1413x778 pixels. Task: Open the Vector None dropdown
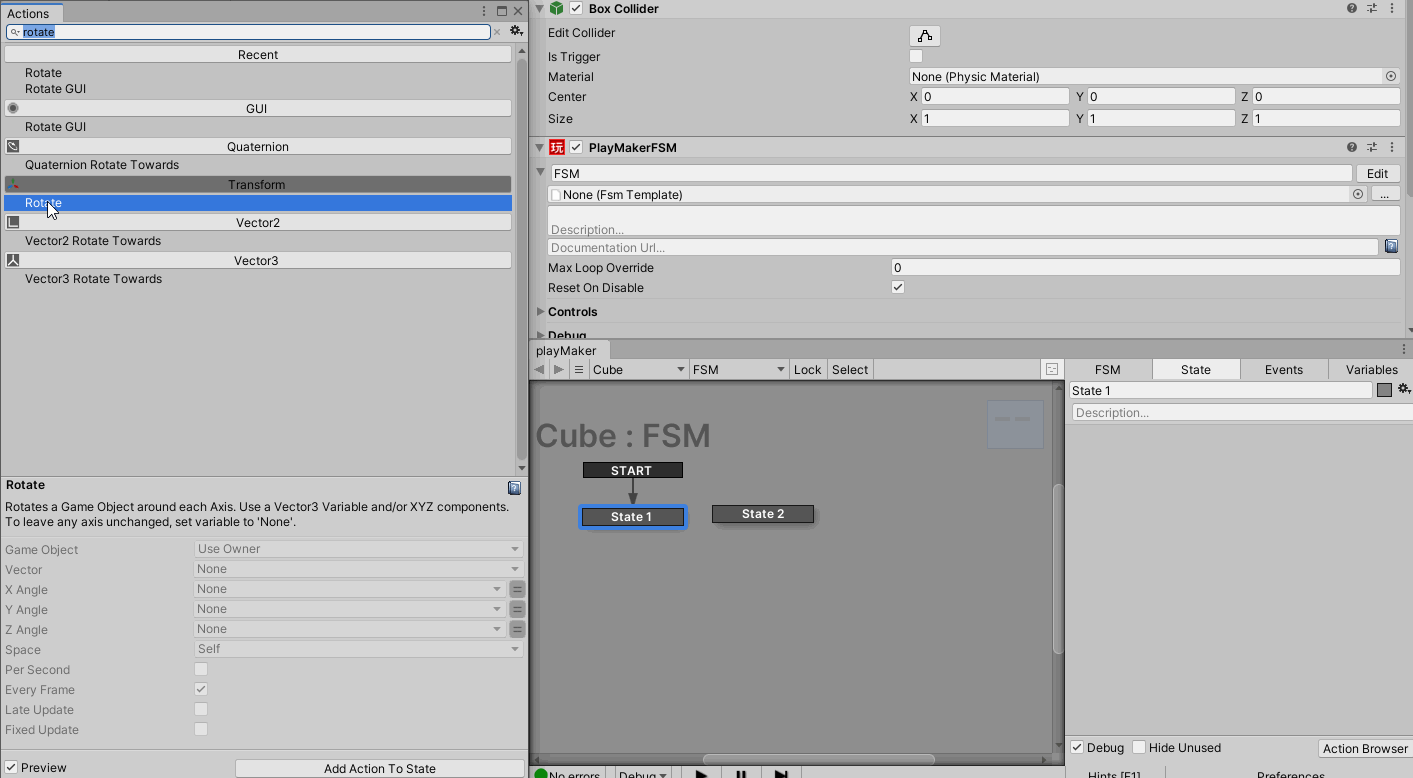pyautogui.click(x=358, y=569)
